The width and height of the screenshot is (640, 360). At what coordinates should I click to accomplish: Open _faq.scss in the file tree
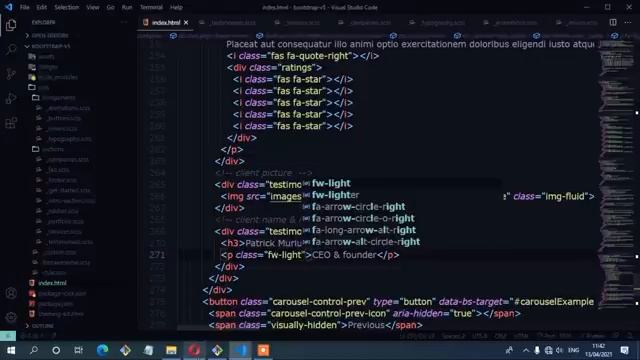[x=58, y=170]
